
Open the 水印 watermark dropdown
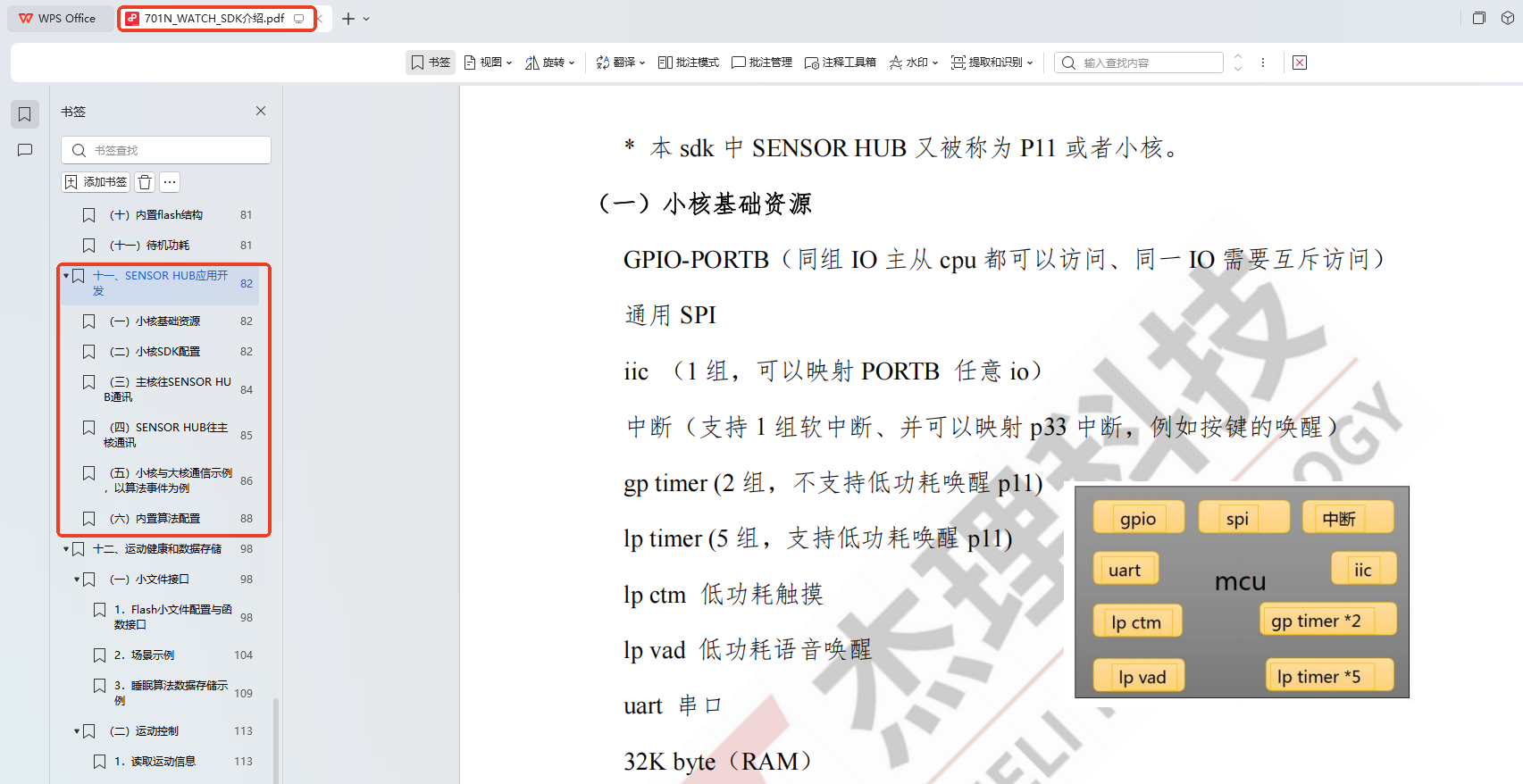[x=913, y=63]
